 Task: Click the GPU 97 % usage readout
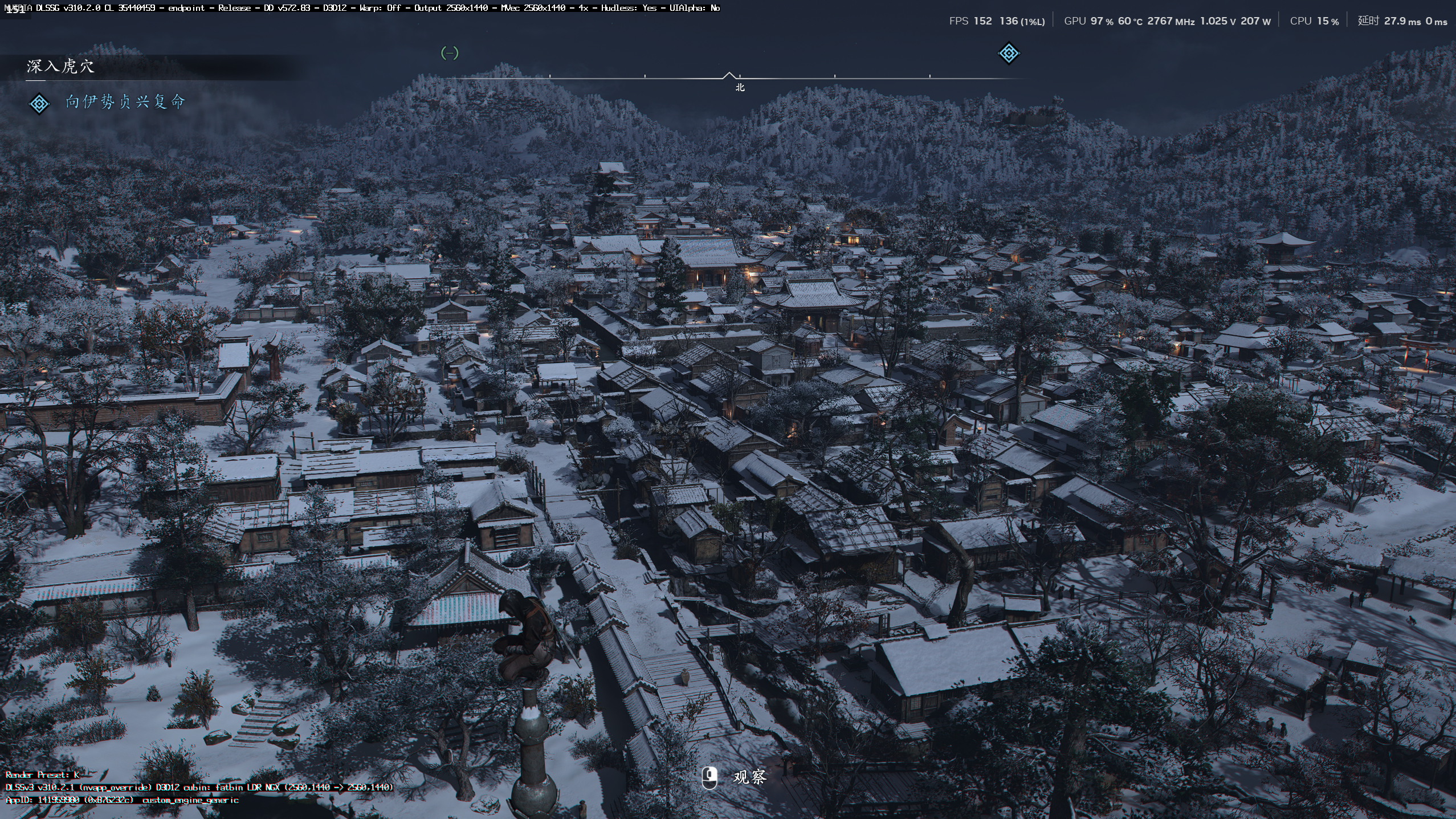1088,21
